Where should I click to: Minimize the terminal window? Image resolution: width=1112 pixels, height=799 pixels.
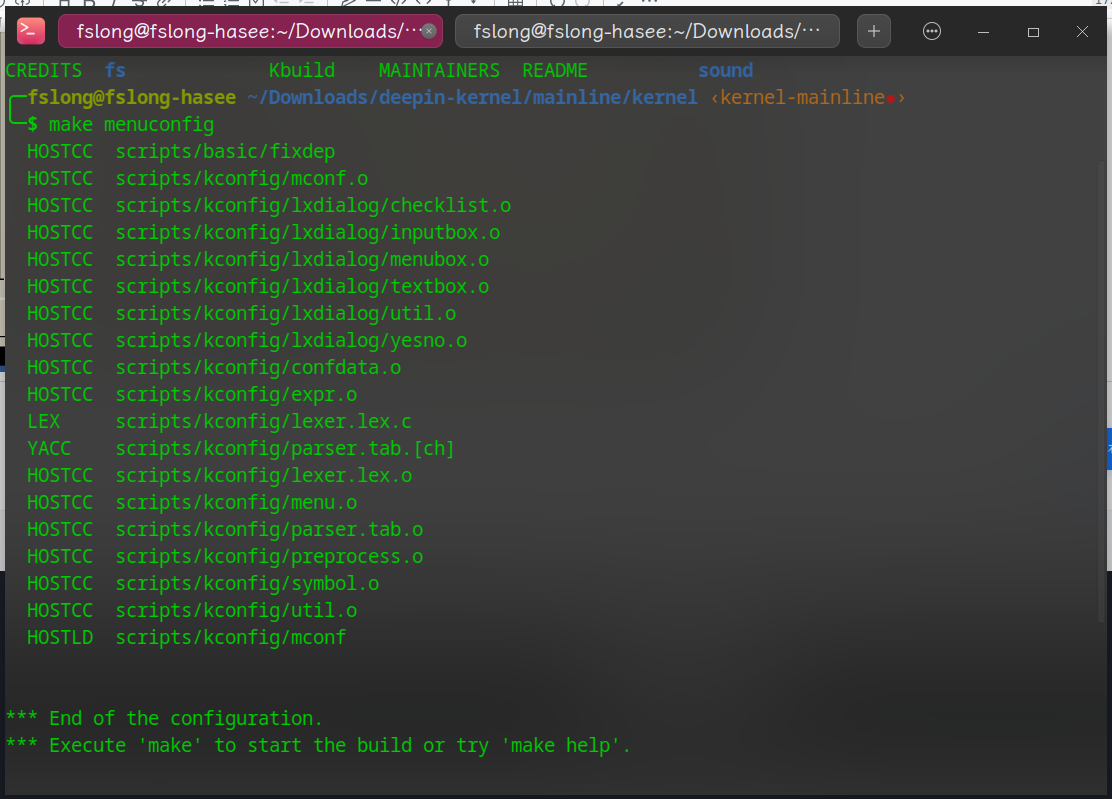tap(984, 32)
